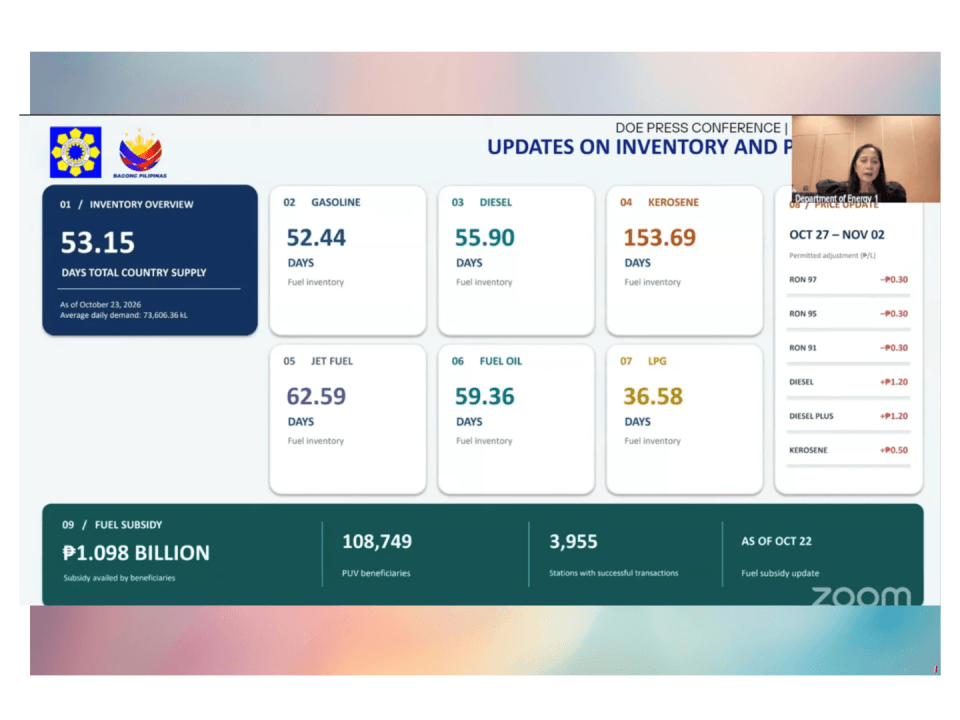Click the 'Permitted adjustment' caption
960x720 pixels.
(x=832, y=255)
